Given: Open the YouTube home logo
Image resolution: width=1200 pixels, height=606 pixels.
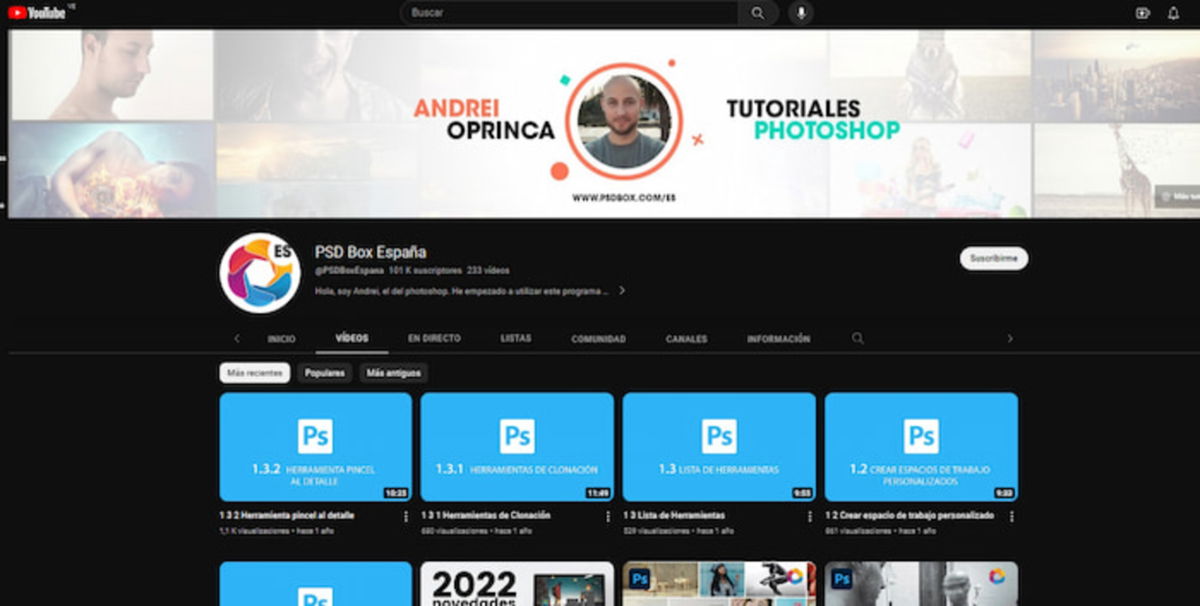Looking at the screenshot, I should (38, 13).
